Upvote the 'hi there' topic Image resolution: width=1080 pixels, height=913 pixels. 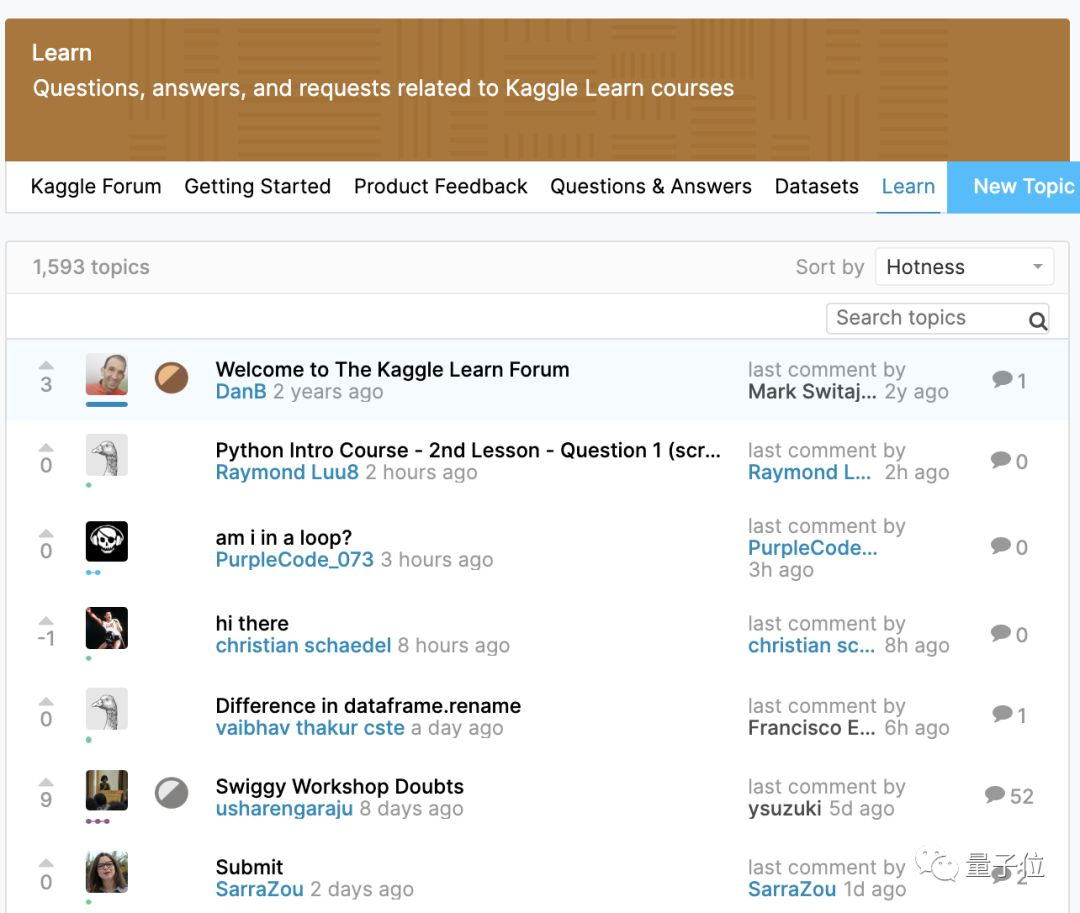(x=45, y=620)
